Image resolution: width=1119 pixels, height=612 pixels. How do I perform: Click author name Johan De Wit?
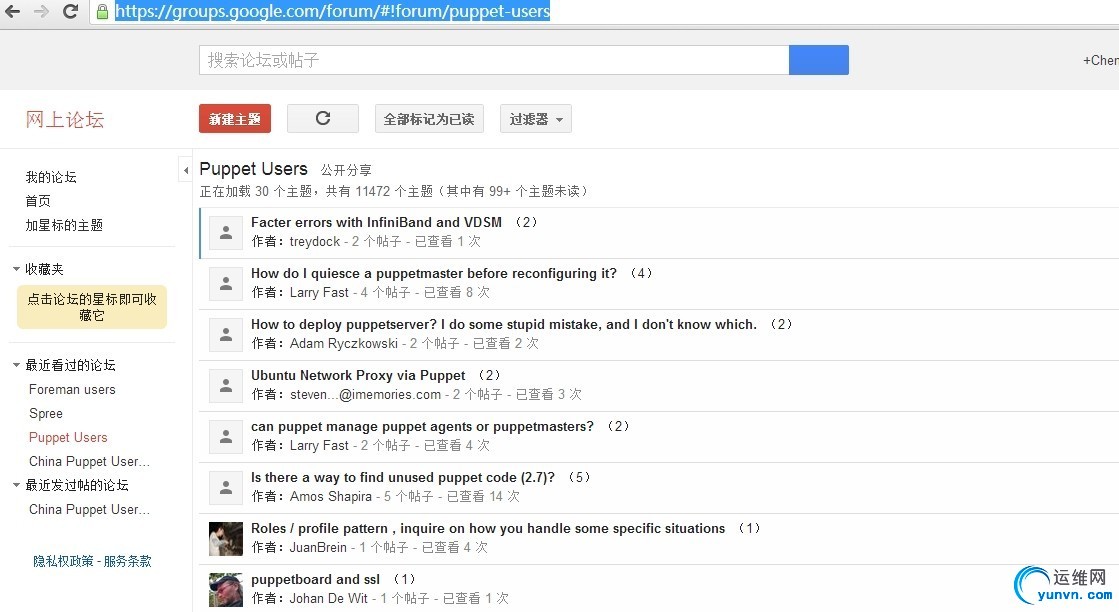click(x=329, y=598)
